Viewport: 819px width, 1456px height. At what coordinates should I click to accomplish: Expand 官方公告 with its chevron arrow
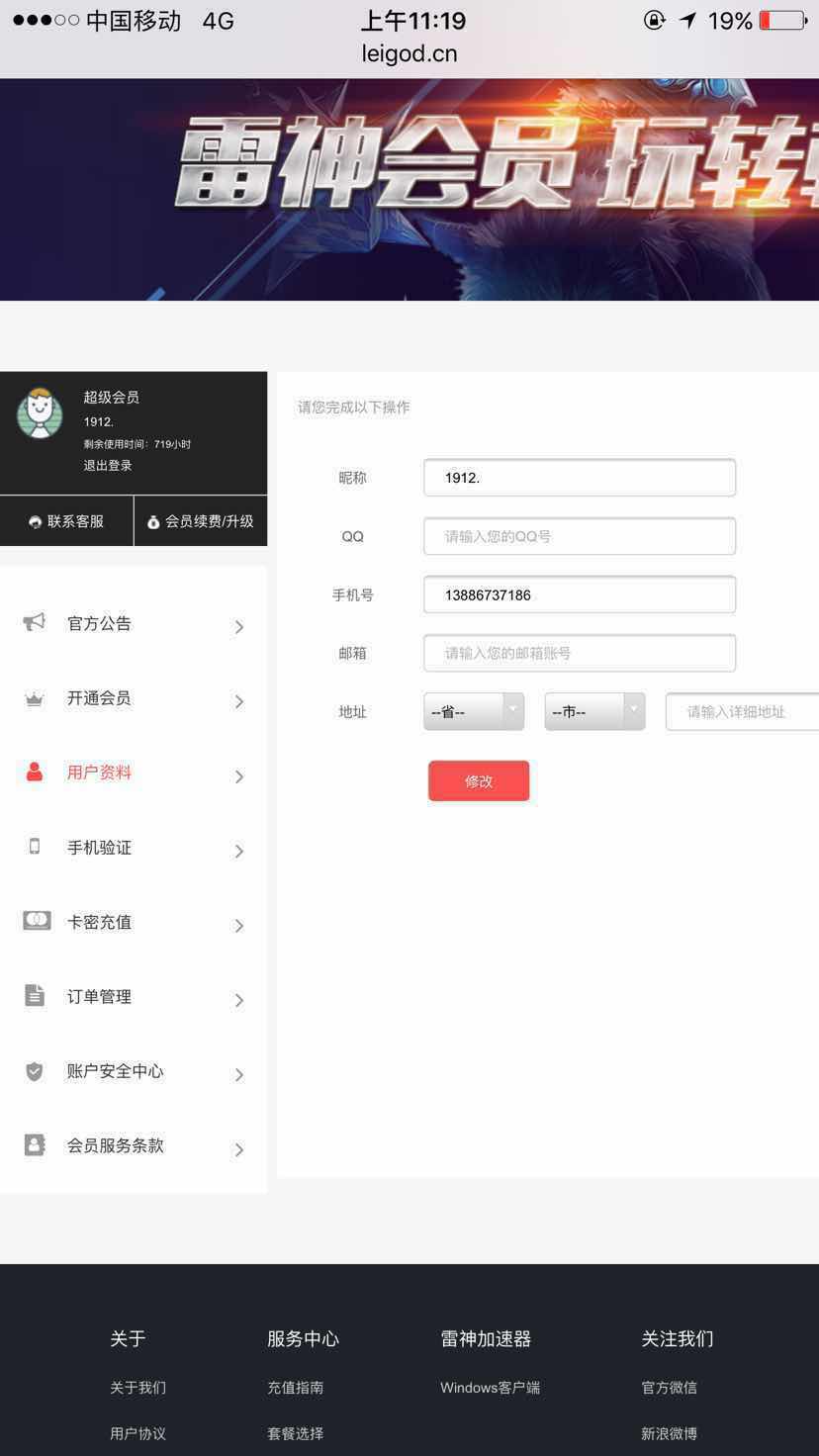tap(239, 626)
